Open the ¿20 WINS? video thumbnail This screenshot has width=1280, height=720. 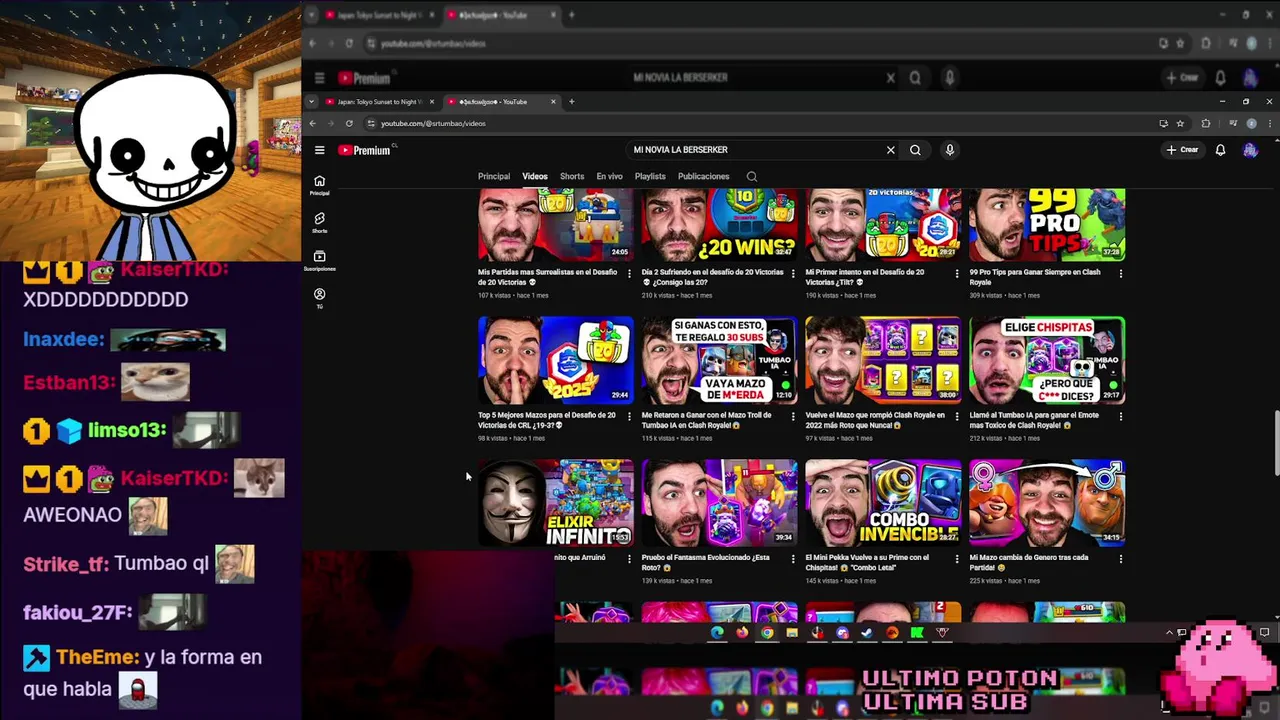point(720,225)
